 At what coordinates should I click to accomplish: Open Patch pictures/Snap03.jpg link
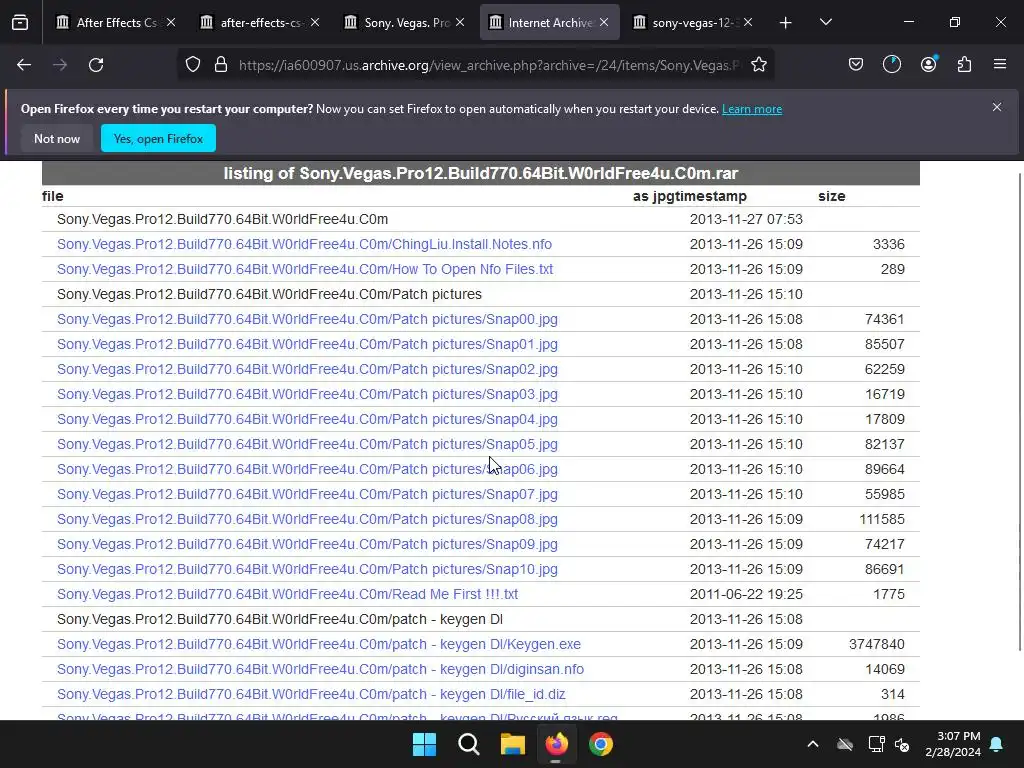coord(307,394)
